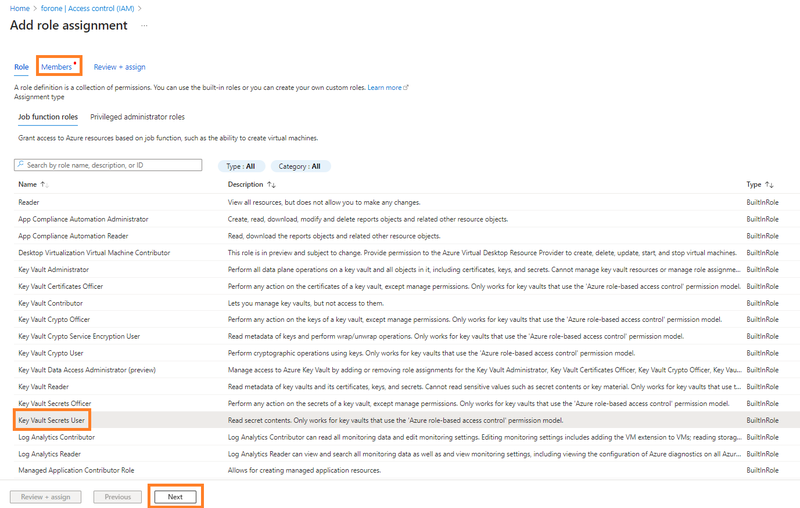Select the Reader role row

pyautogui.click(x=407, y=202)
